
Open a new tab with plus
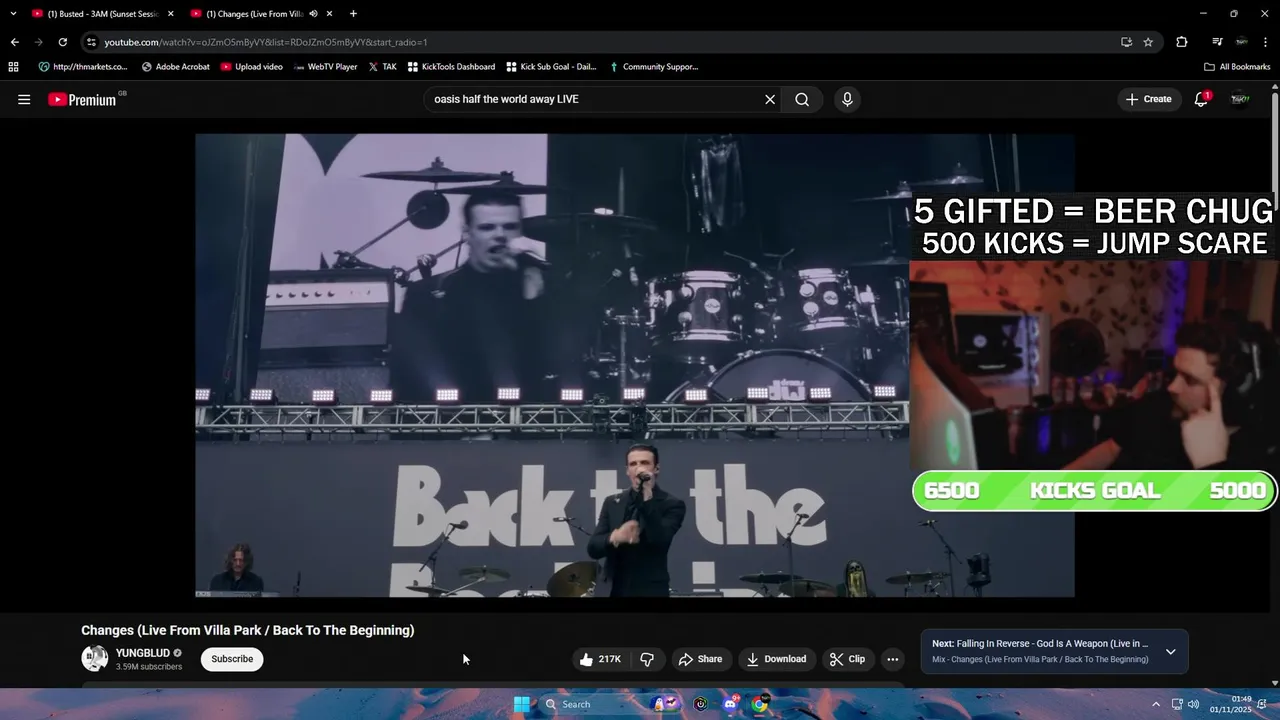353,14
